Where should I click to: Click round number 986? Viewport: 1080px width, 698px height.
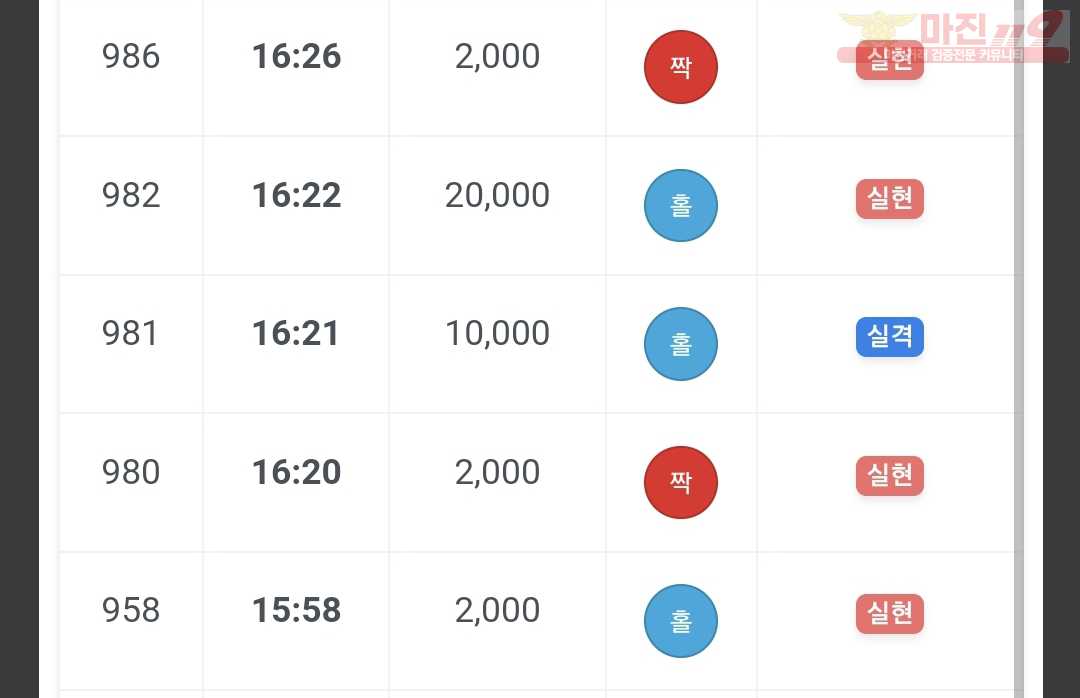pos(131,56)
